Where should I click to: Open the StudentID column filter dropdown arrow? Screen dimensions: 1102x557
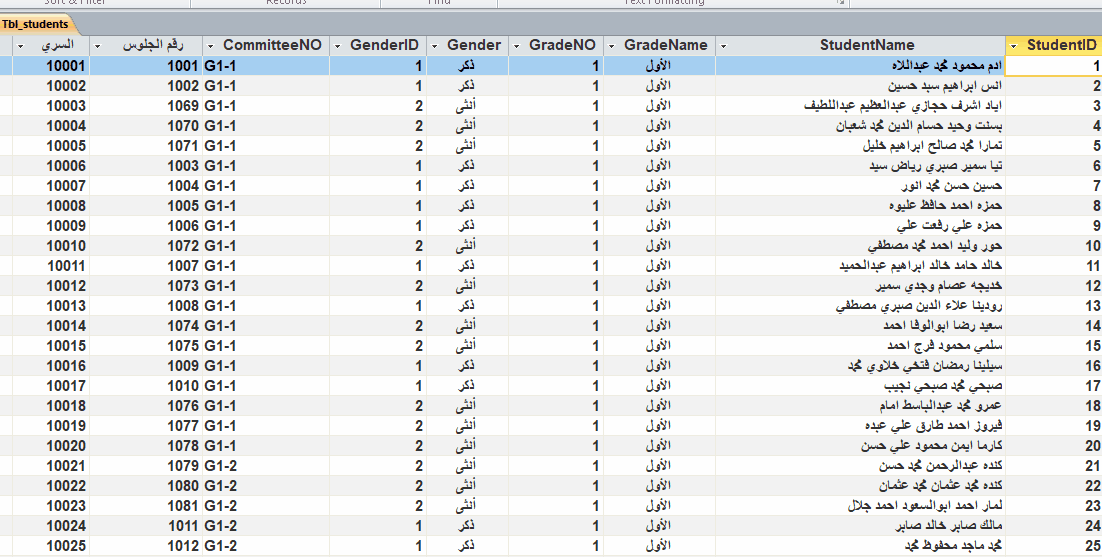(1014, 46)
